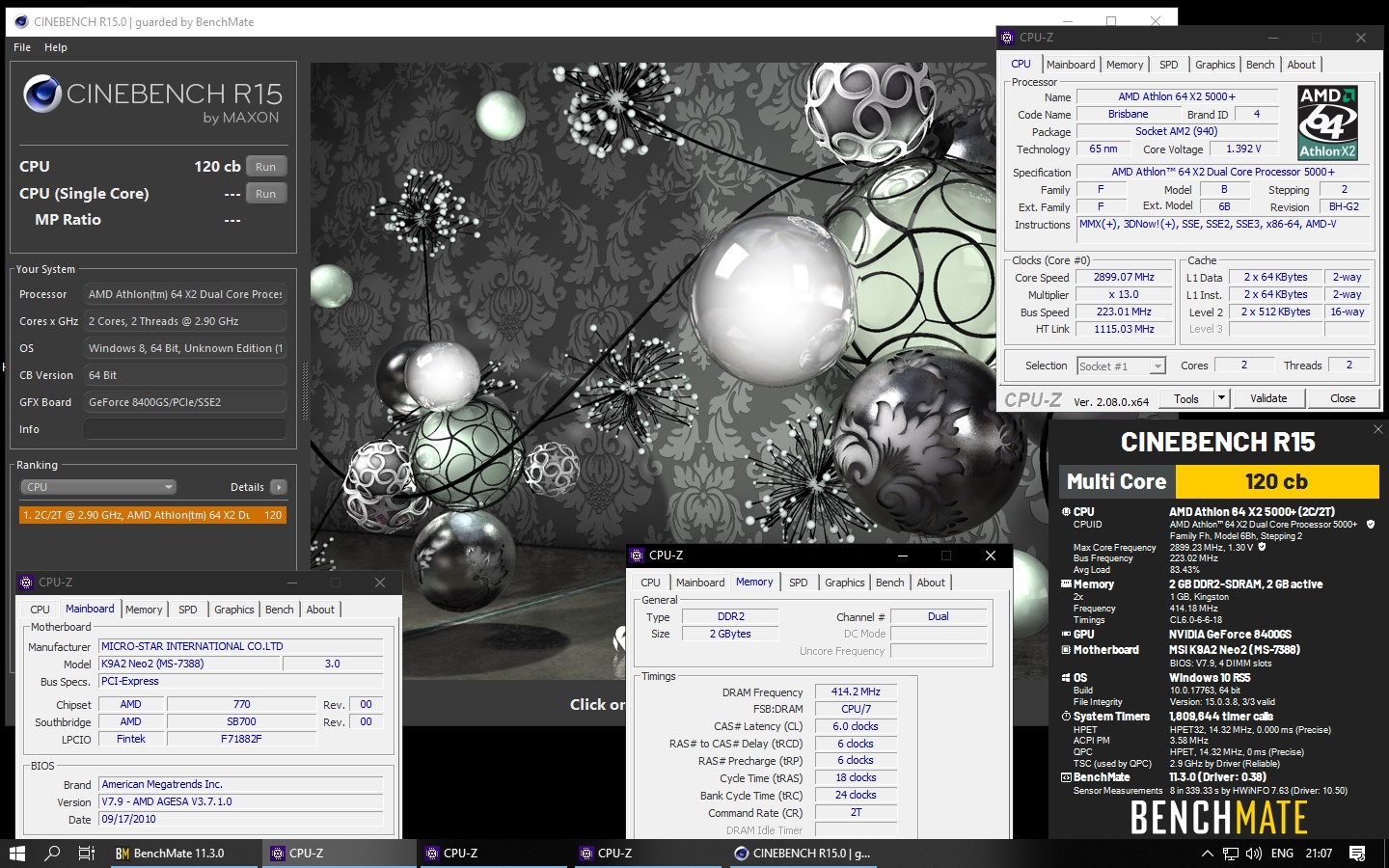Click the Validate button in CPU-Z
1389x868 pixels.
pos(1268,398)
